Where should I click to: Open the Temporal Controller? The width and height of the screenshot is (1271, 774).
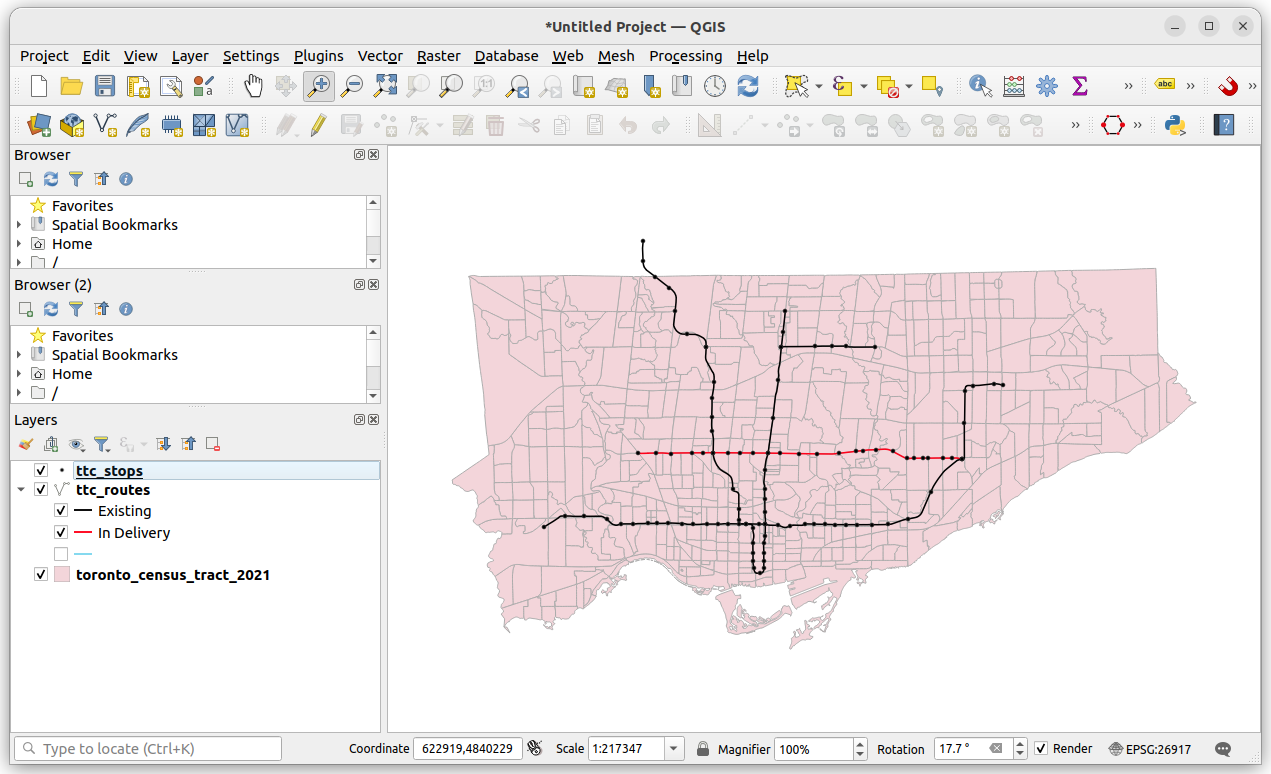click(715, 86)
